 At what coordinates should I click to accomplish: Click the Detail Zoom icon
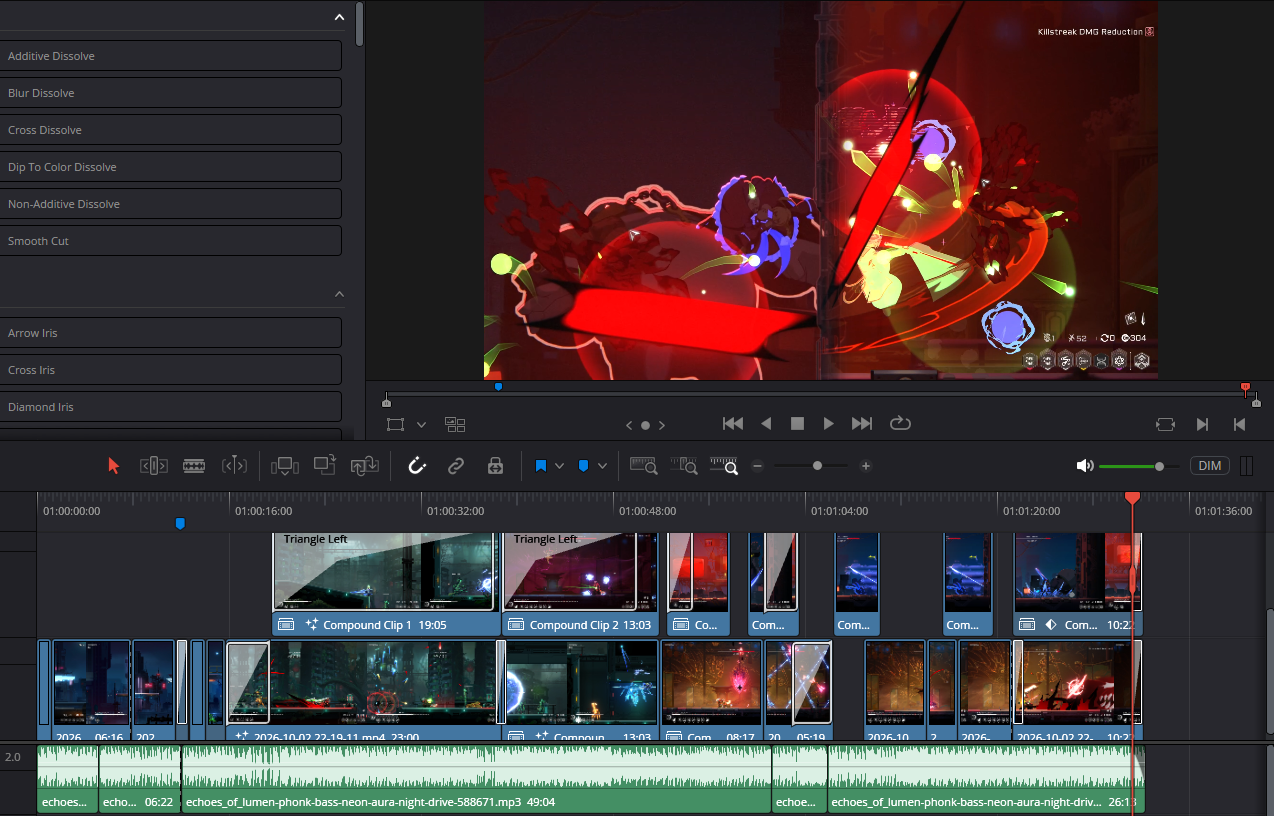(684, 465)
